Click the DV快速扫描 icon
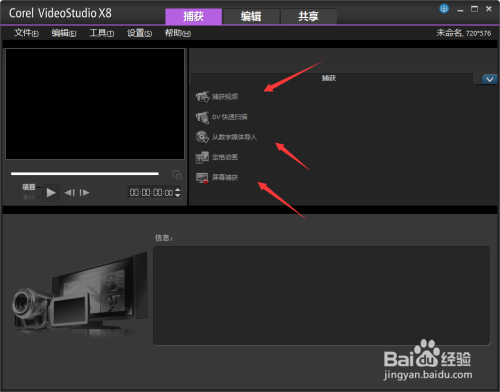500x392 pixels. tap(202, 117)
